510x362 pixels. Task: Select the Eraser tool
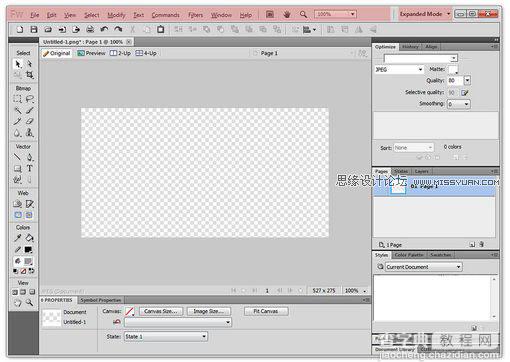click(x=30, y=122)
